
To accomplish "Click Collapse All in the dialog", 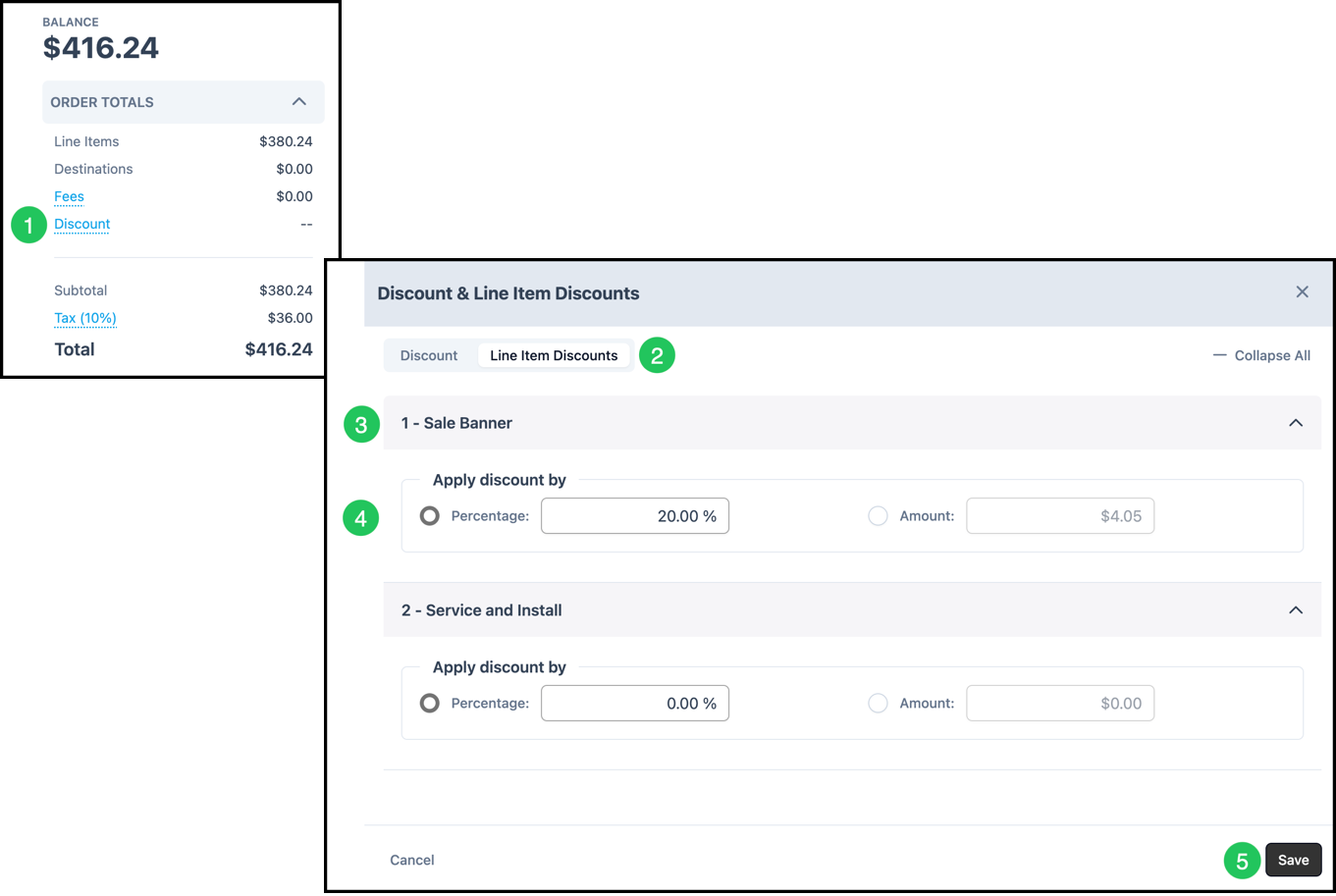I will click(1261, 355).
